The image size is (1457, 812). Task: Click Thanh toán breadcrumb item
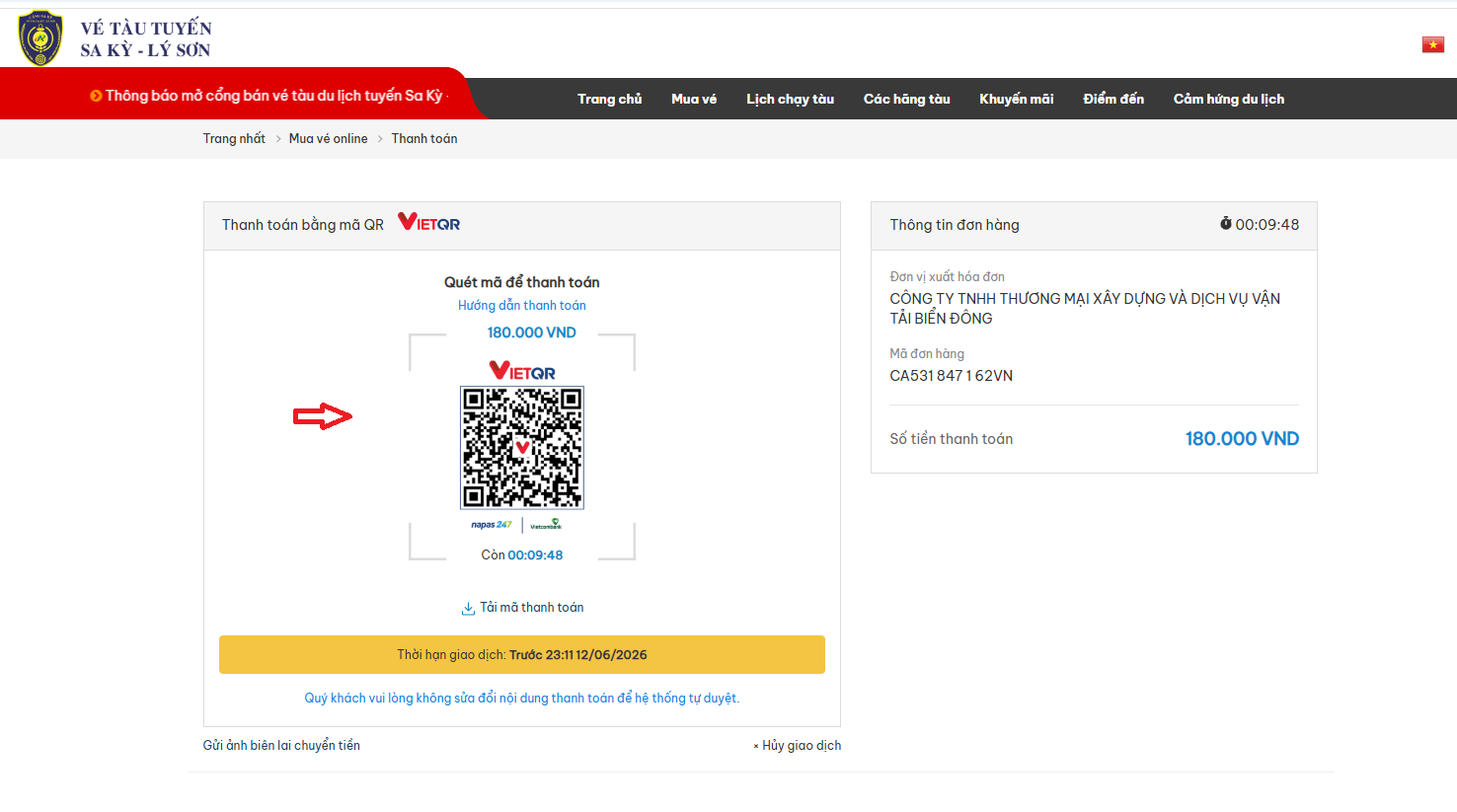(x=424, y=138)
